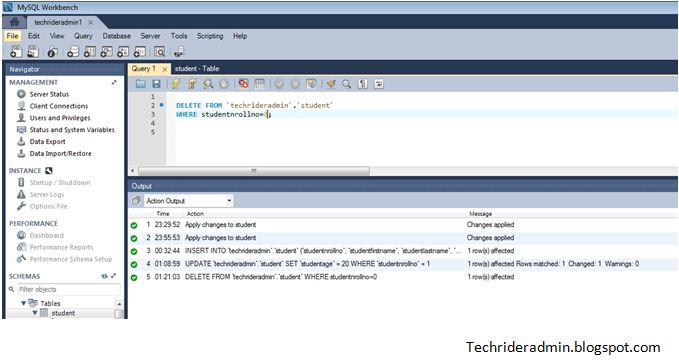679x360 pixels.
Task: Open Data Export
Action: (47, 142)
